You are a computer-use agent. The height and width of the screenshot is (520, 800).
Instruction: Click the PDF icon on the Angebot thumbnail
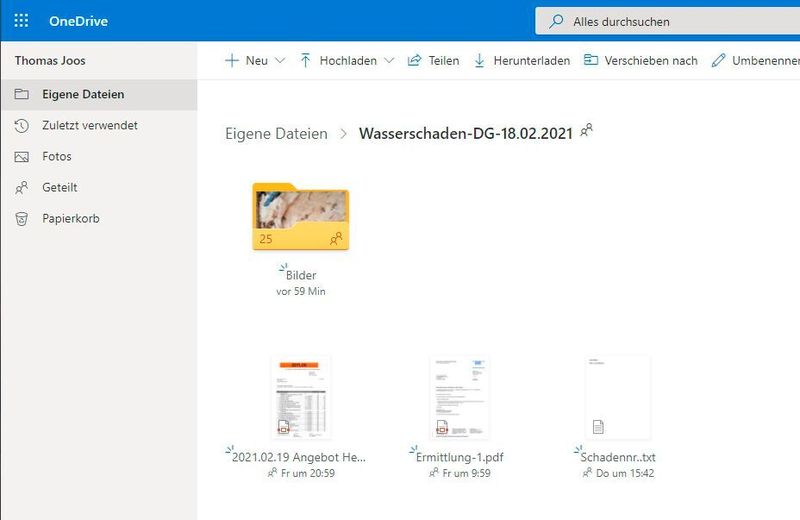(x=283, y=427)
